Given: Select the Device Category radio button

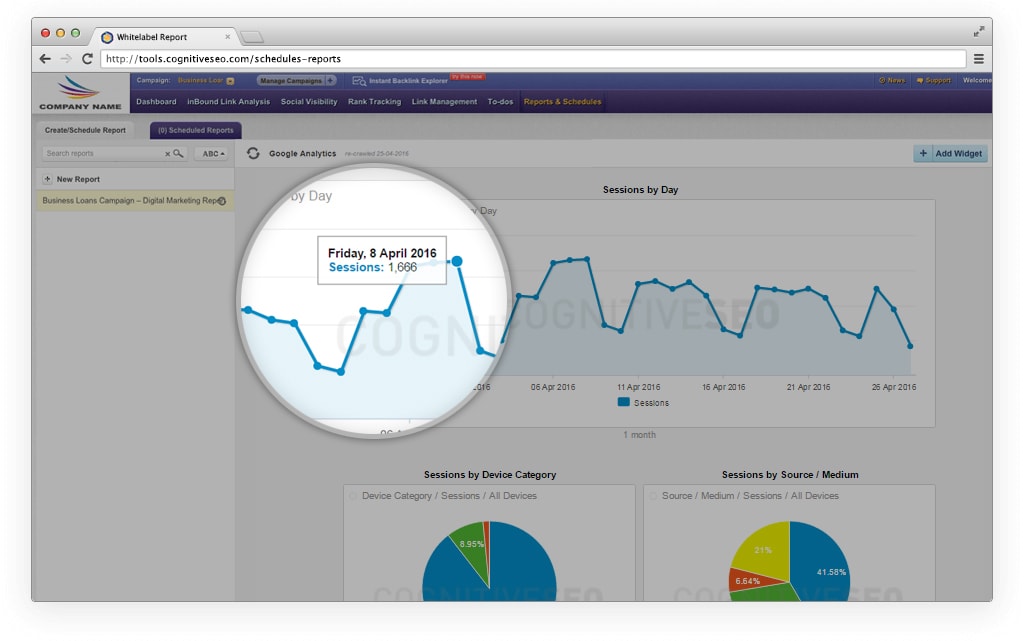Looking at the screenshot, I should click(x=353, y=496).
